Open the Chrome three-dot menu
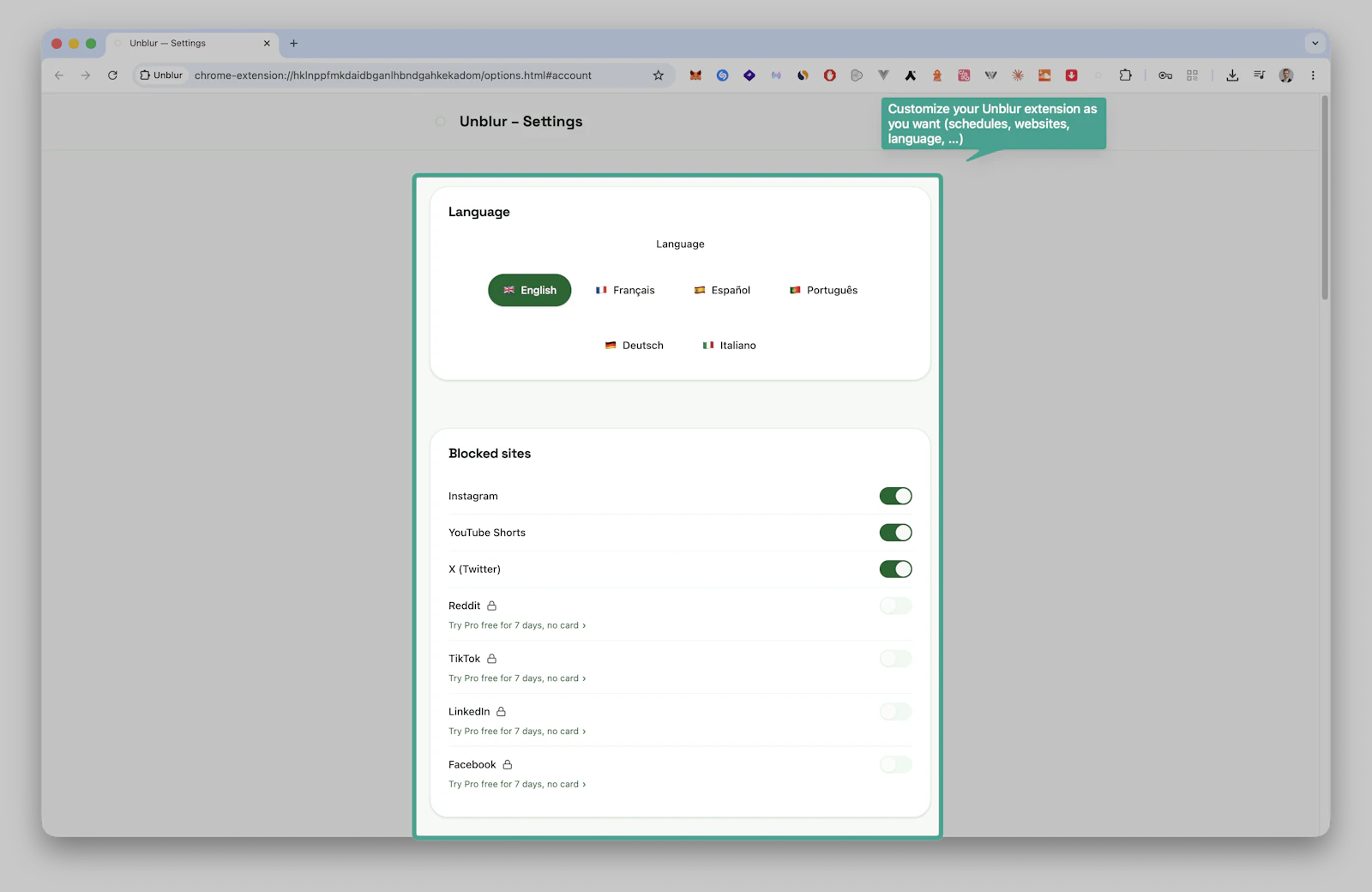This screenshot has height=892, width=1372. 1313,75
